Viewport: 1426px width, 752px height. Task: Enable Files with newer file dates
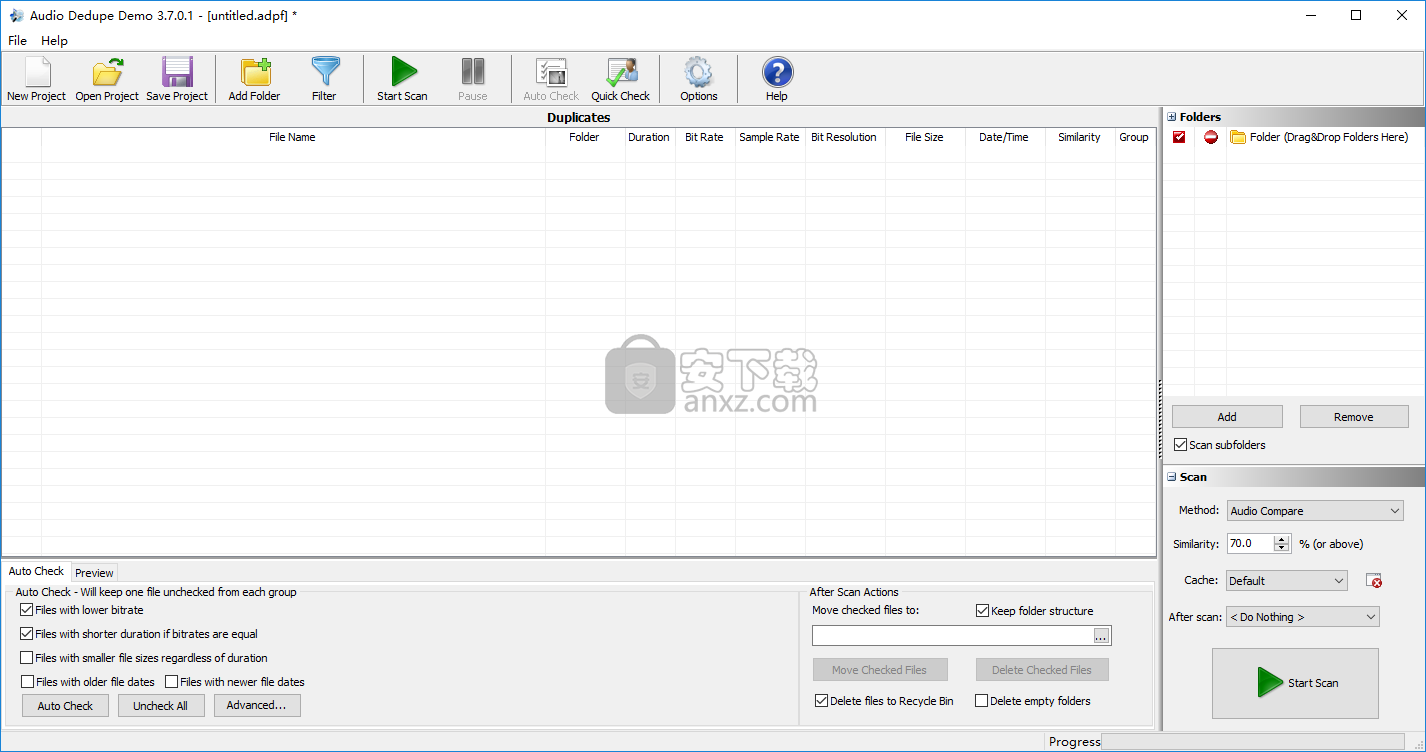click(x=172, y=682)
